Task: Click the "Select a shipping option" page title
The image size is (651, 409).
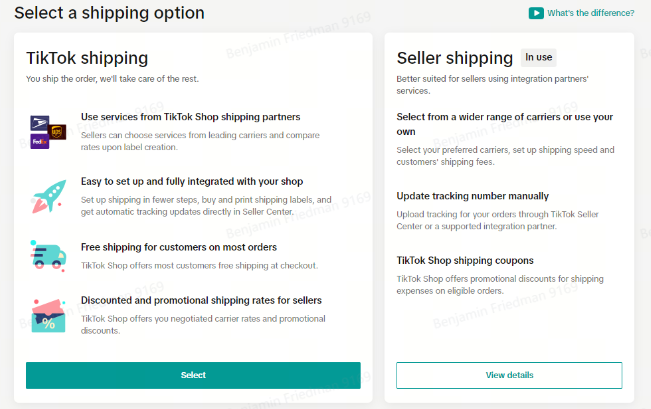Action: (109, 13)
